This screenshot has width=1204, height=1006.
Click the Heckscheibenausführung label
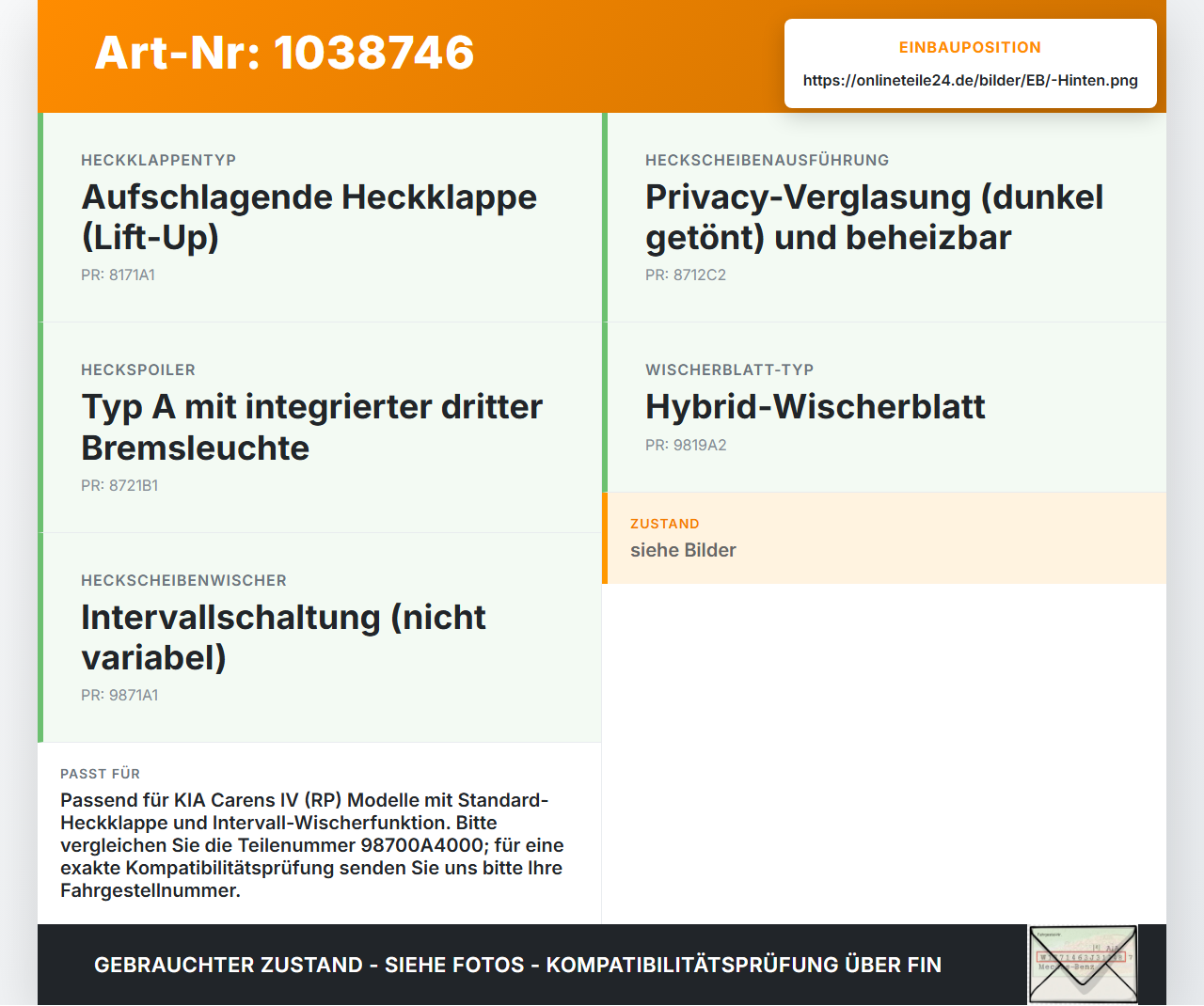pyautogui.click(x=767, y=161)
